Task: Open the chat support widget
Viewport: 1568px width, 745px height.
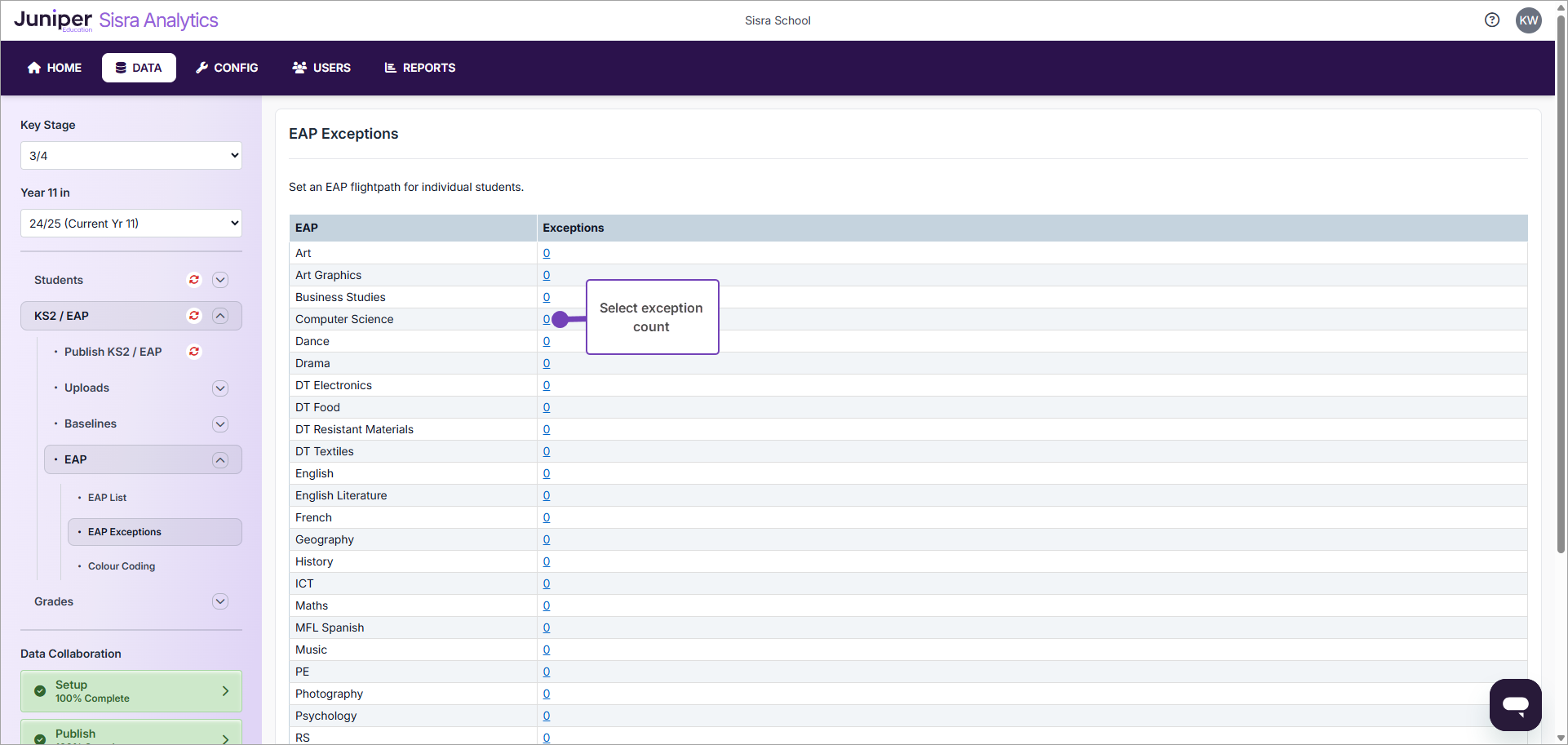Action: [x=1515, y=704]
